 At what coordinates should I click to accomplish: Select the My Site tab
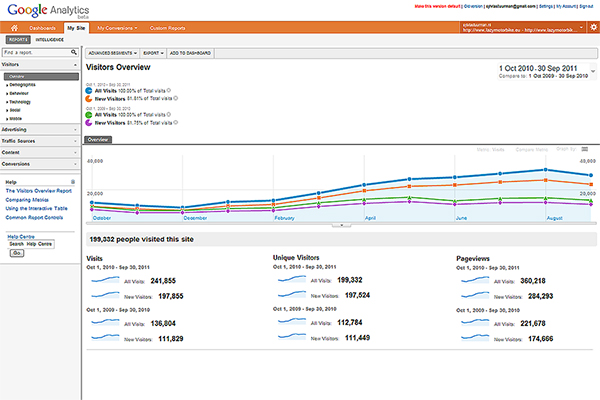(76, 28)
